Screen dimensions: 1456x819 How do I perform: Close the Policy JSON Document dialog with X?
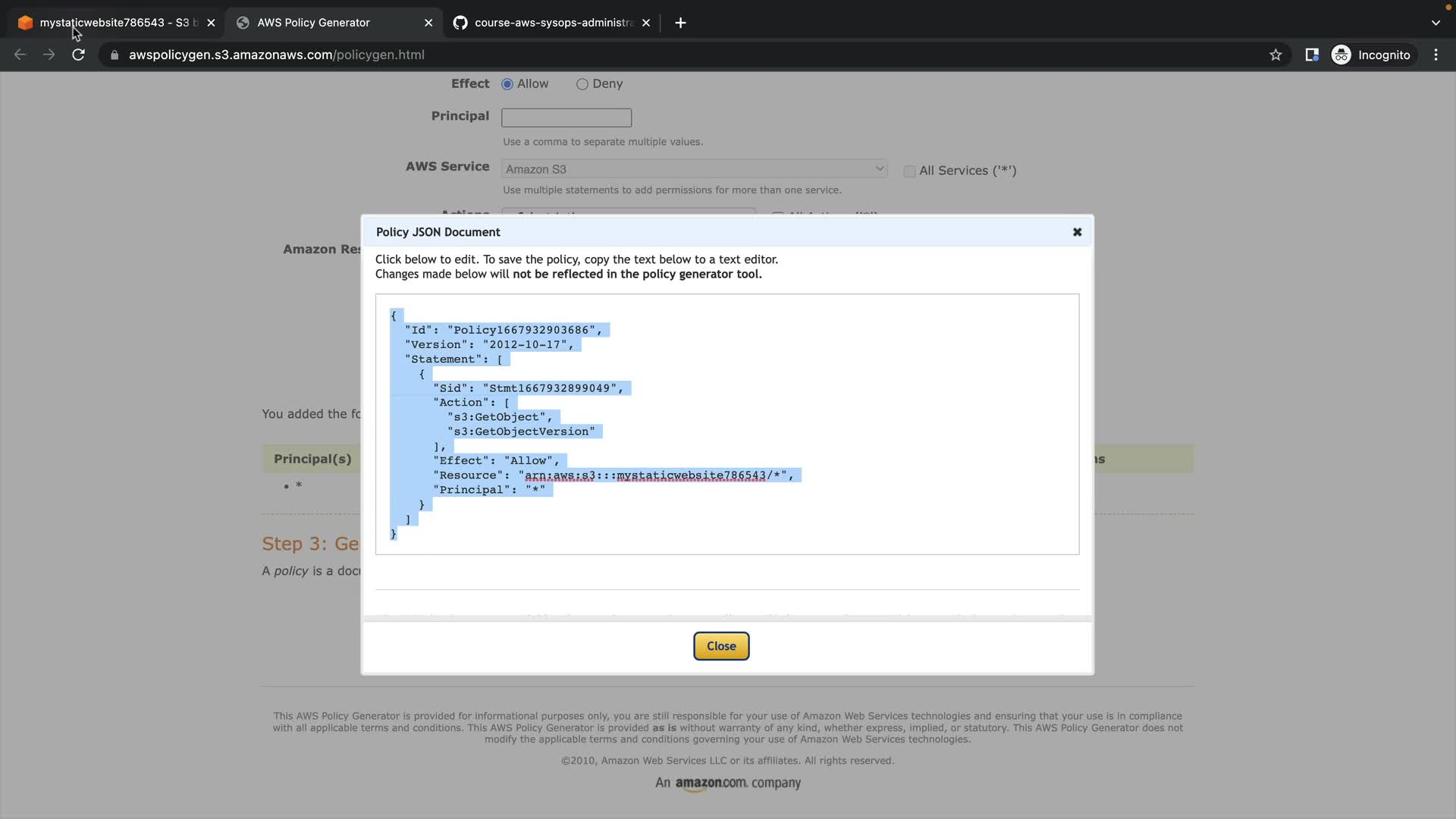pyautogui.click(x=1077, y=232)
